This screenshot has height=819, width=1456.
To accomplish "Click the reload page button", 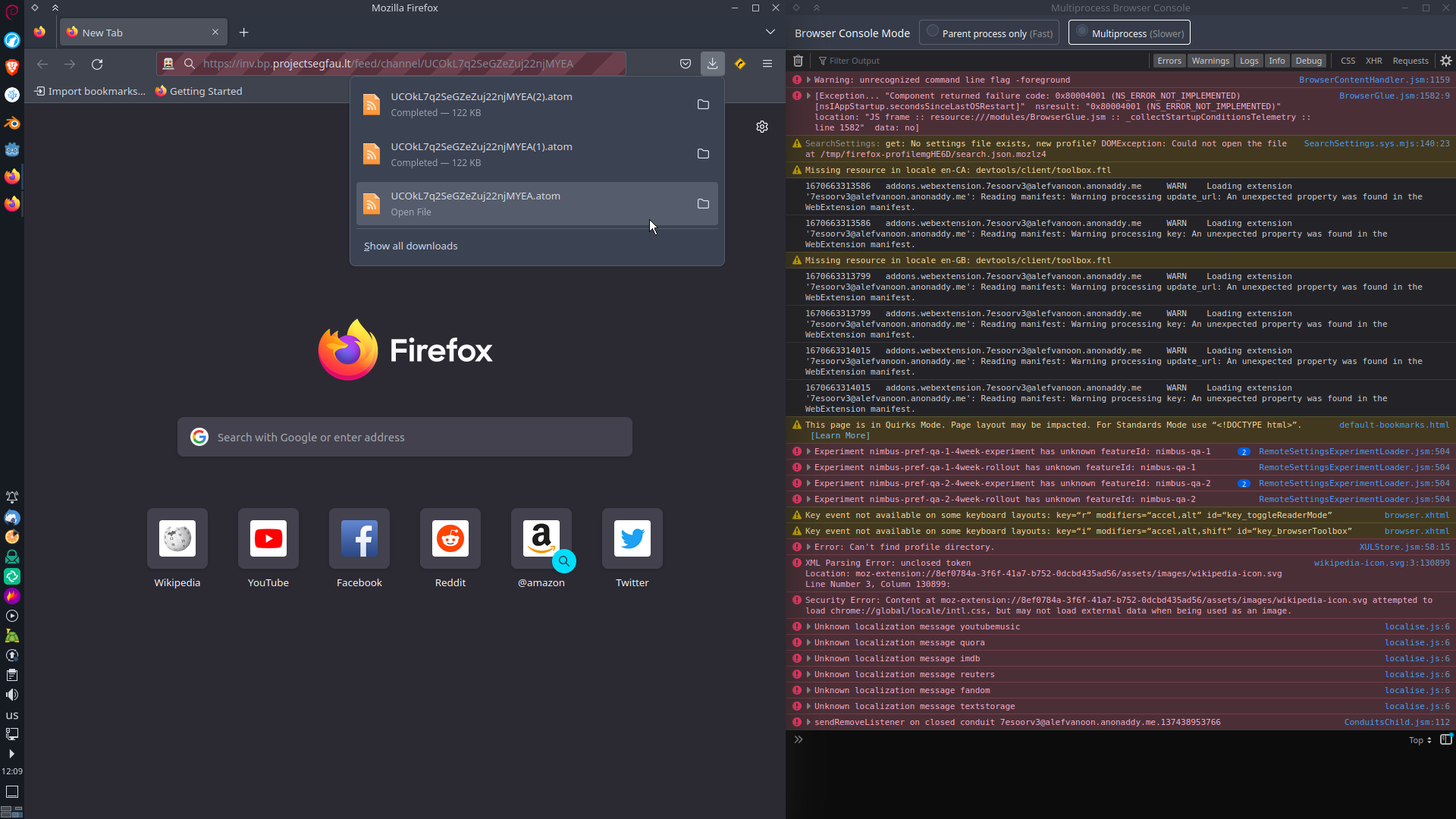I will [x=97, y=64].
